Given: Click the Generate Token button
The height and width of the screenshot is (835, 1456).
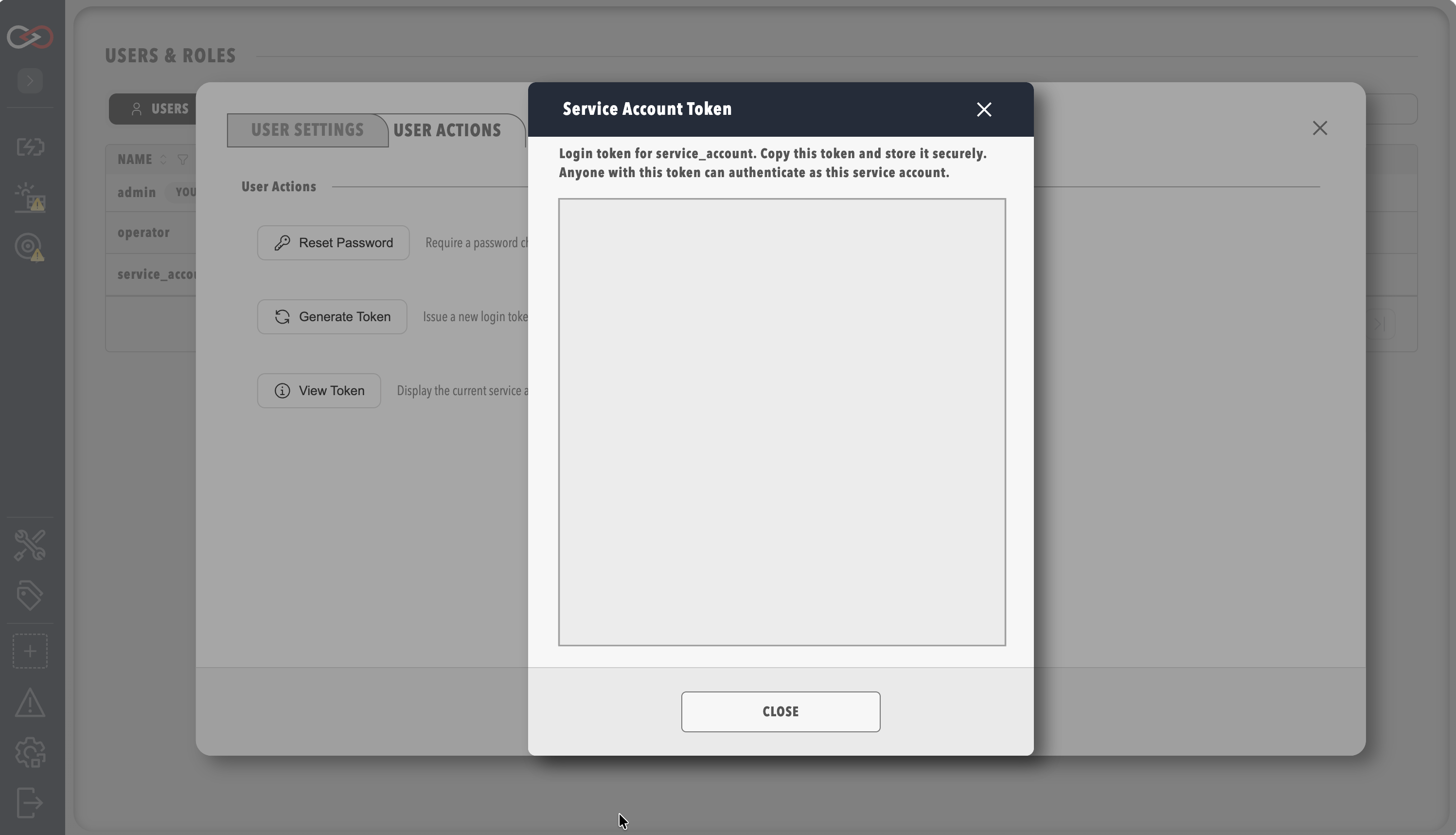Looking at the screenshot, I should click(332, 317).
